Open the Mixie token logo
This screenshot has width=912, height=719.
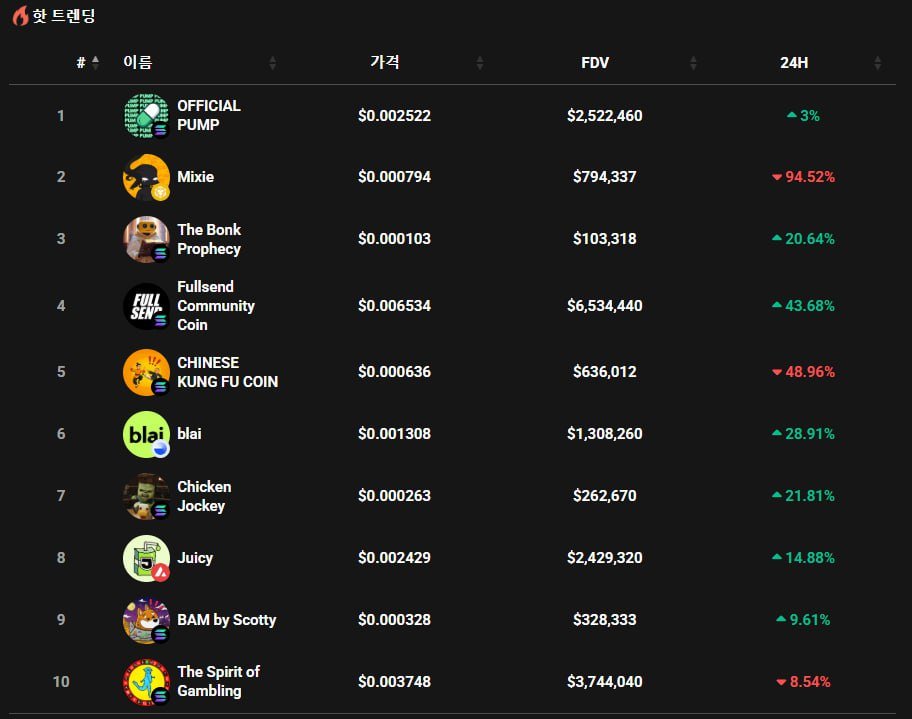pyautogui.click(x=147, y=177)
